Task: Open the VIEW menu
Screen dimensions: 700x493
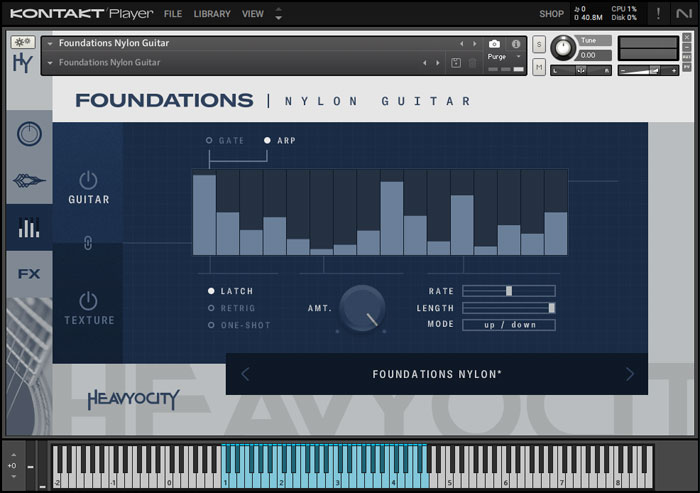Action: pos(253,14)
